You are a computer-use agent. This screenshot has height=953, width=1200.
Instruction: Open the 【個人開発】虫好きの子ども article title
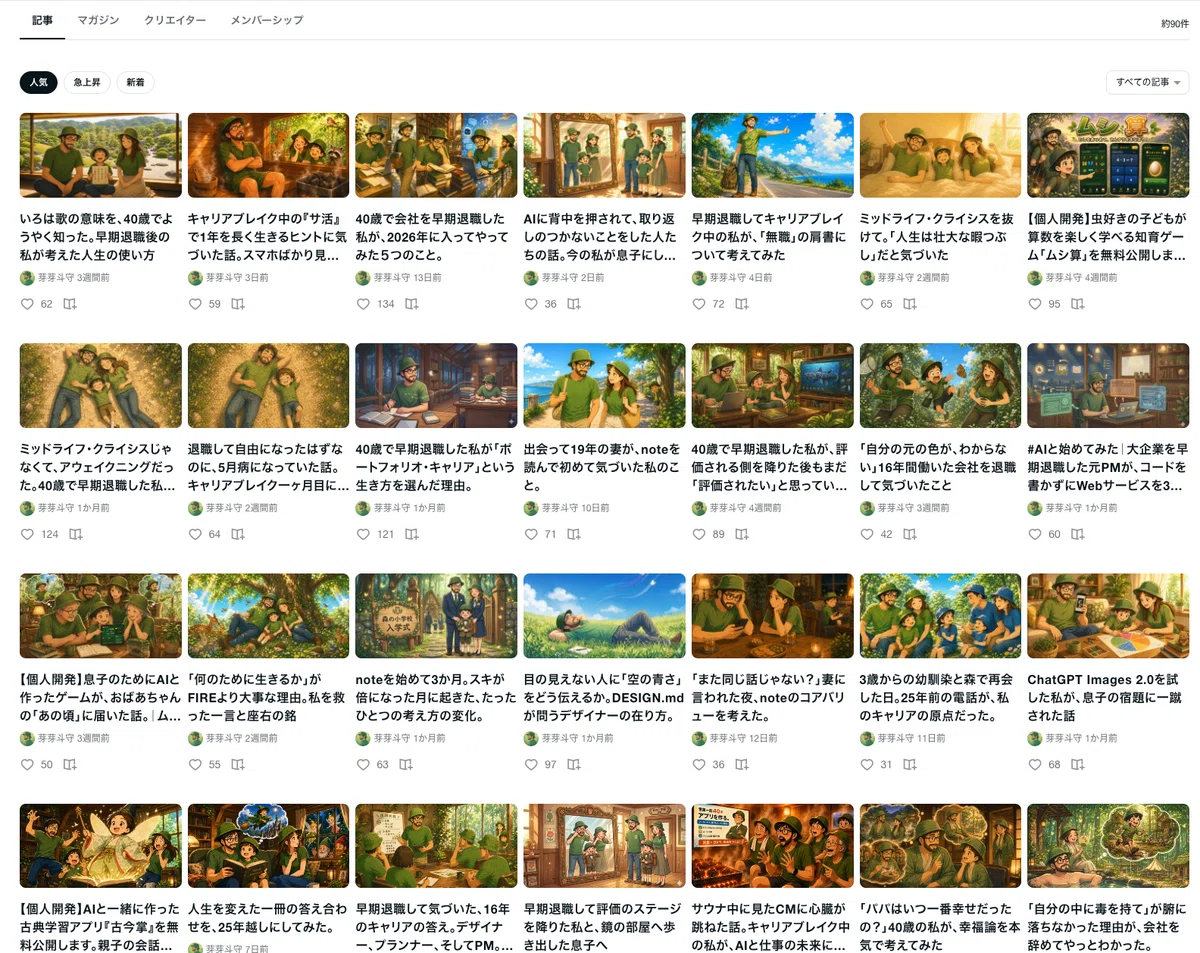1108,236
